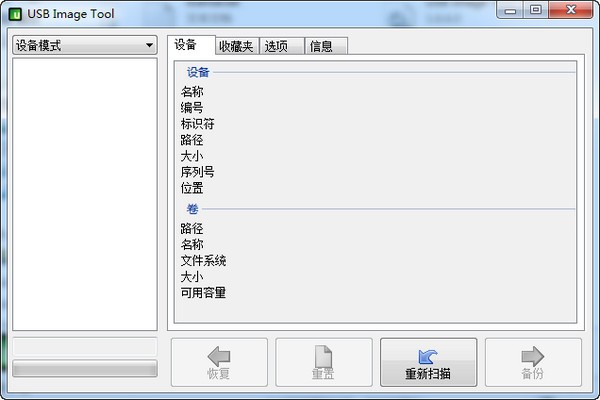
Task: Click the 卷 section header
Action: coord(192,209)
